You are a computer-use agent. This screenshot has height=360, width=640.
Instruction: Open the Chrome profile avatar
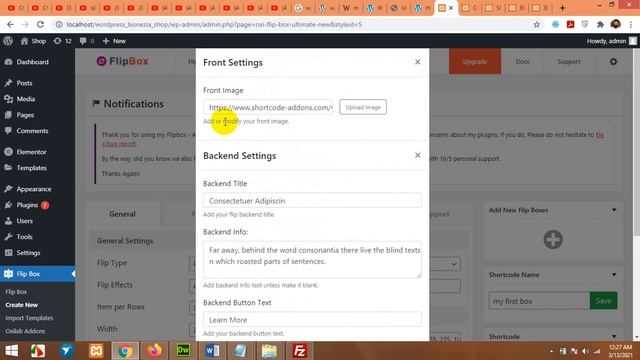(x=616, y=24)
